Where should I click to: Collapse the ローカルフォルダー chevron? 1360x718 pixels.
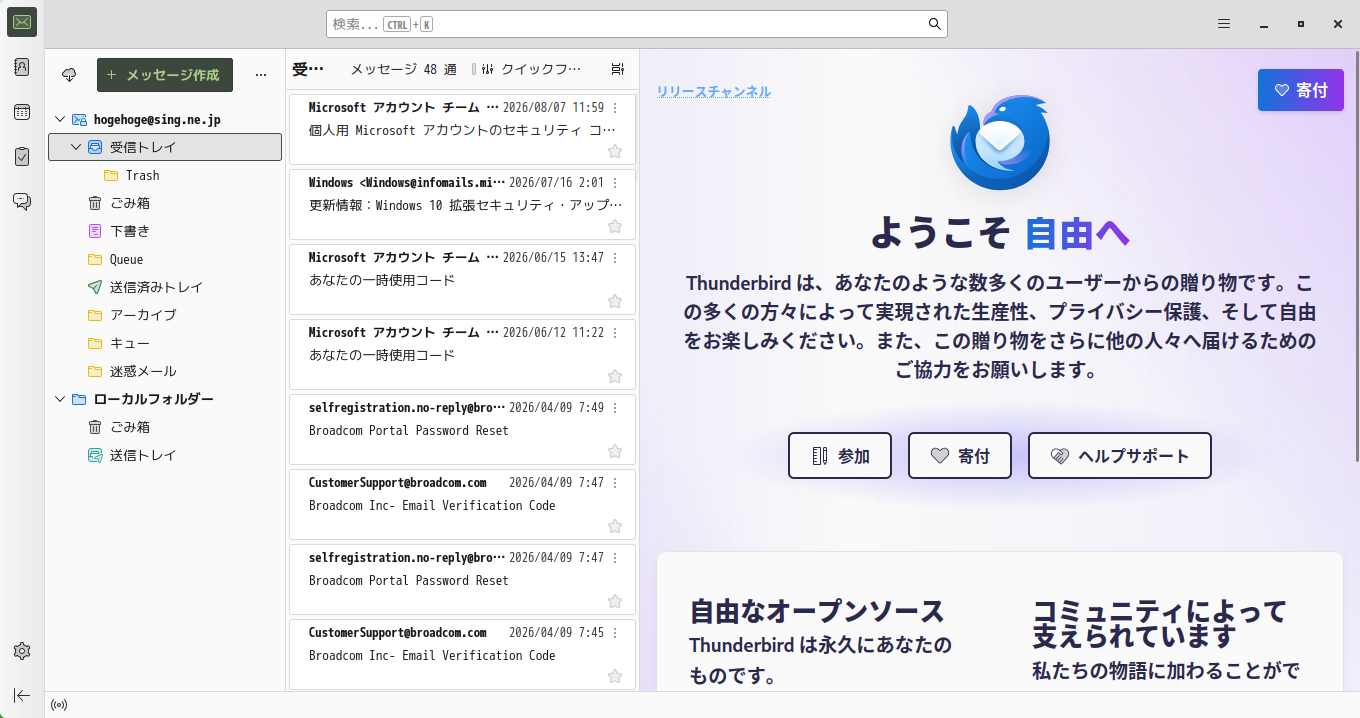pos(60,399)
